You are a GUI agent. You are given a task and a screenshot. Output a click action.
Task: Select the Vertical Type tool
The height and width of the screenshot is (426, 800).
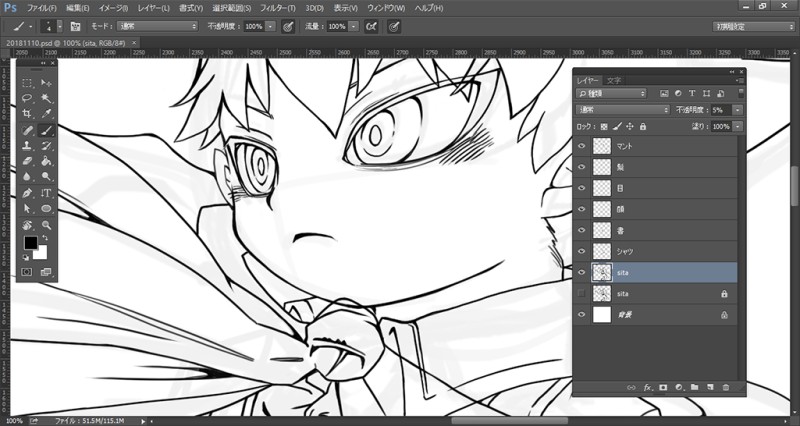click(46, 193)
